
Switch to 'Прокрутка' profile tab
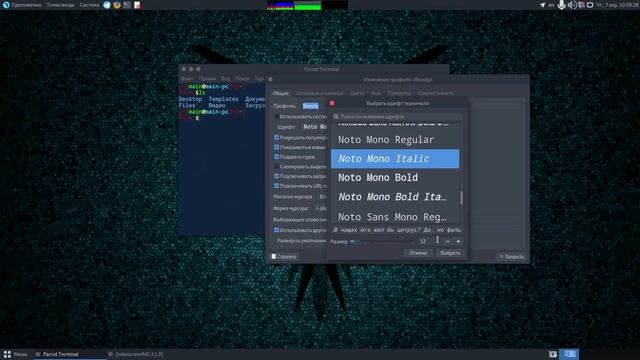tap(399, 93)
